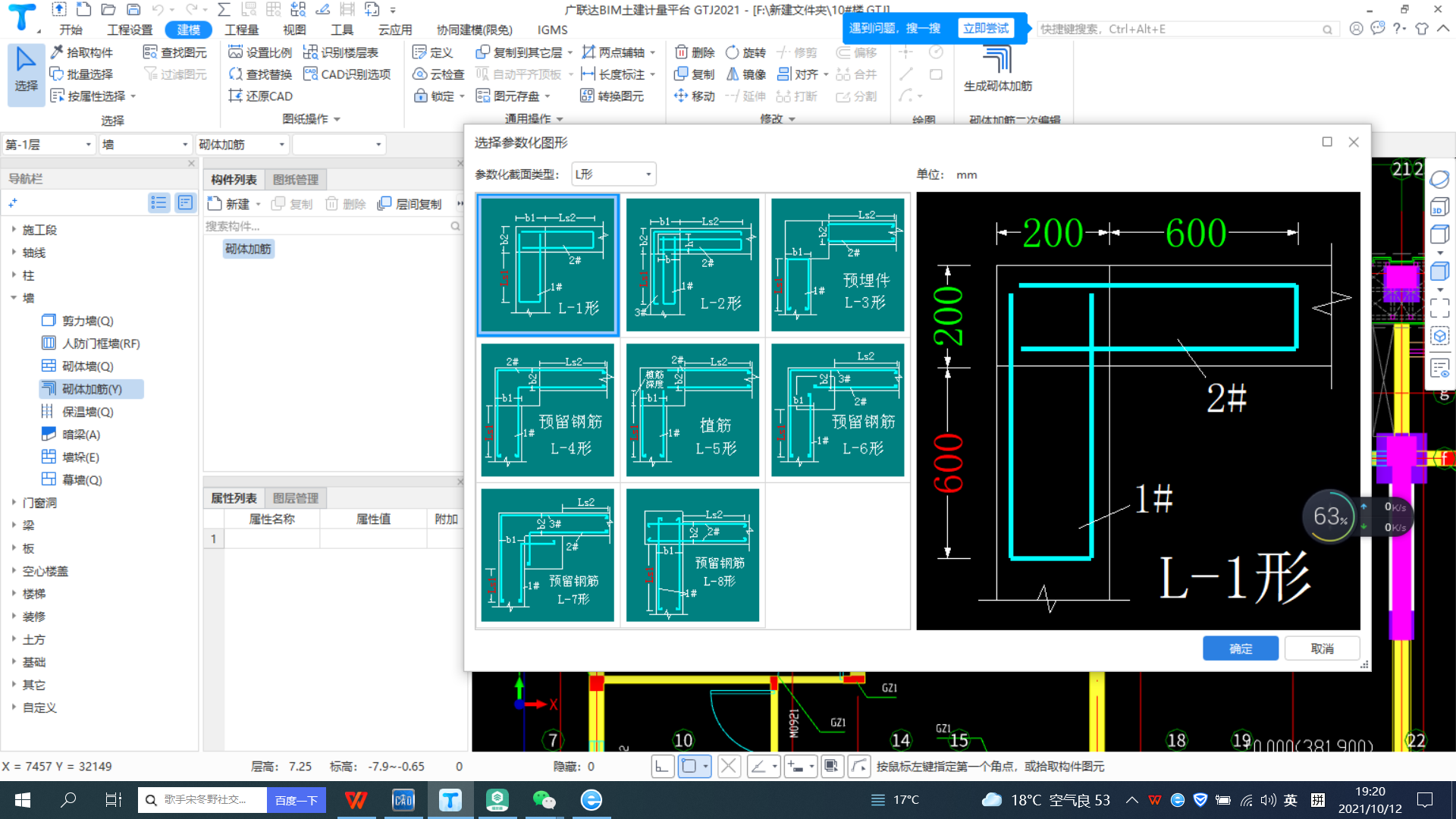Switch to 图纸管理 tab in component panel
1456x819 pixels.
pyautogui.click(x=296, y=180)
